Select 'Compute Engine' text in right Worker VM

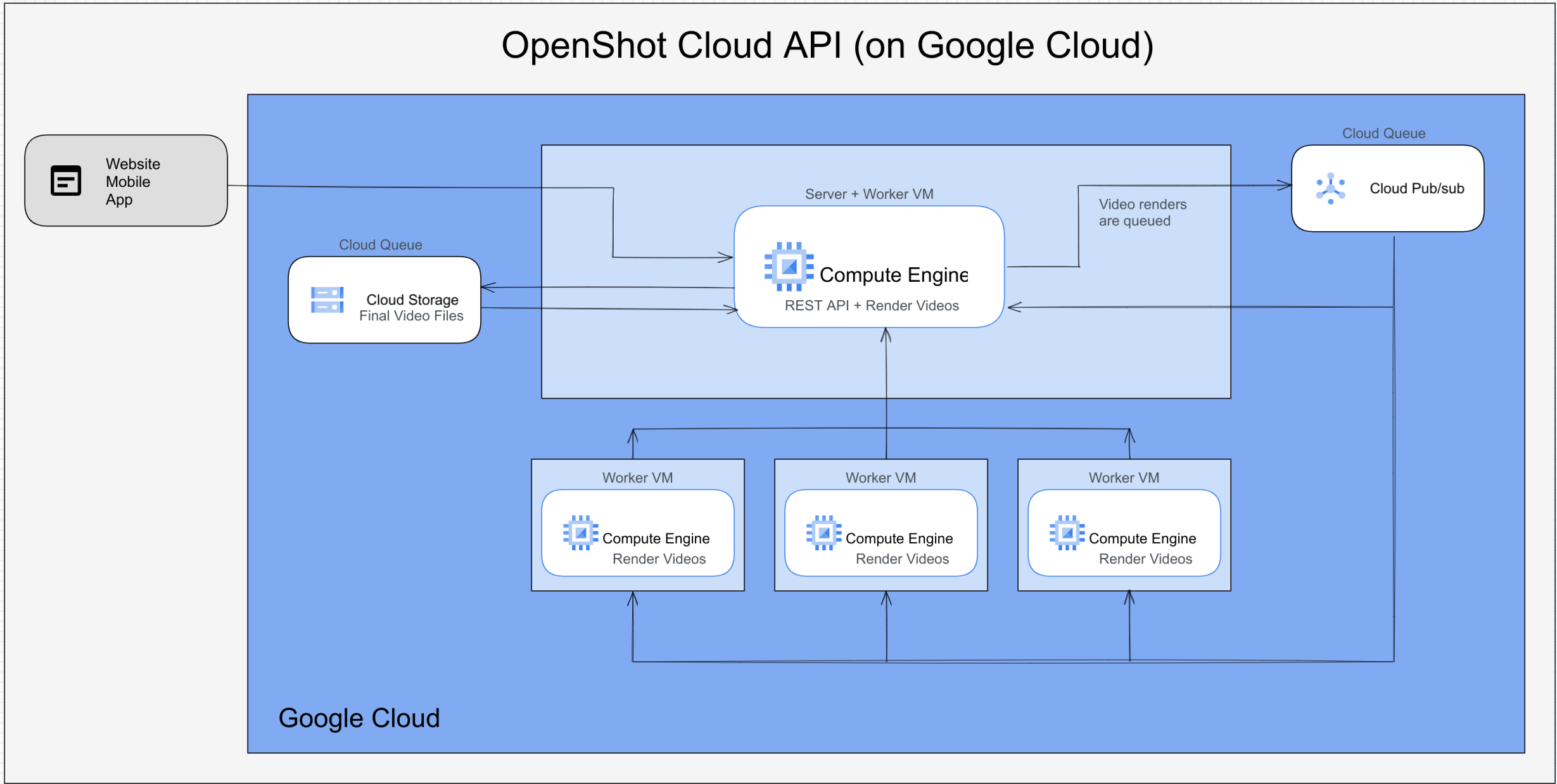(1142, 539)
